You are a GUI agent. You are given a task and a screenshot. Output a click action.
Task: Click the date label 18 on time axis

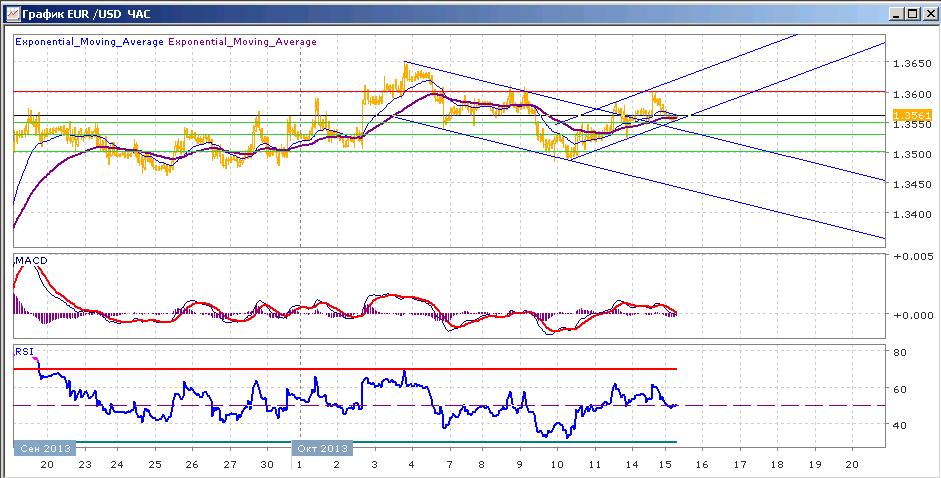pyautogui.click(x=777, y=465)
